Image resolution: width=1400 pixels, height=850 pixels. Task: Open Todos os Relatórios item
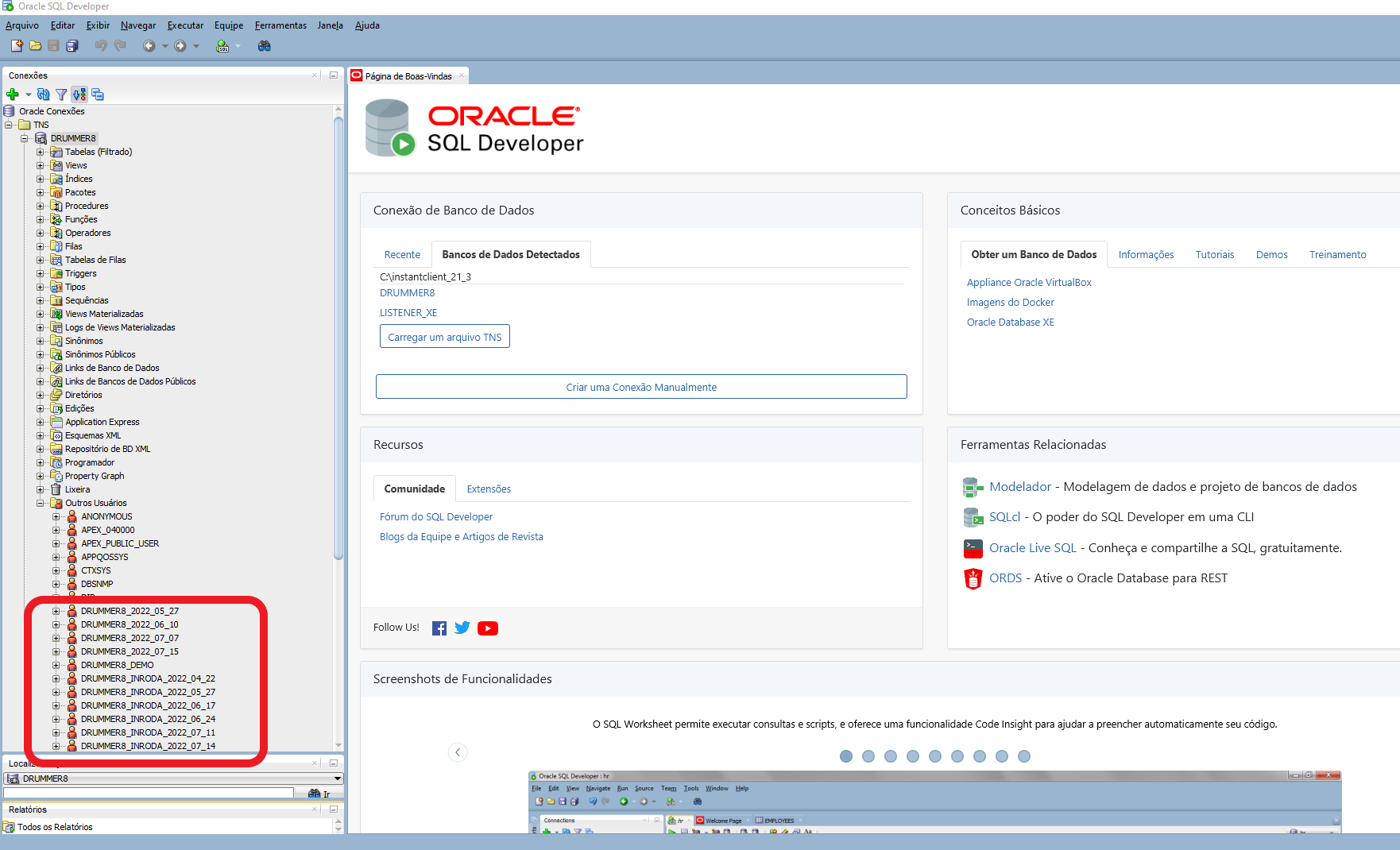(55, 827)
